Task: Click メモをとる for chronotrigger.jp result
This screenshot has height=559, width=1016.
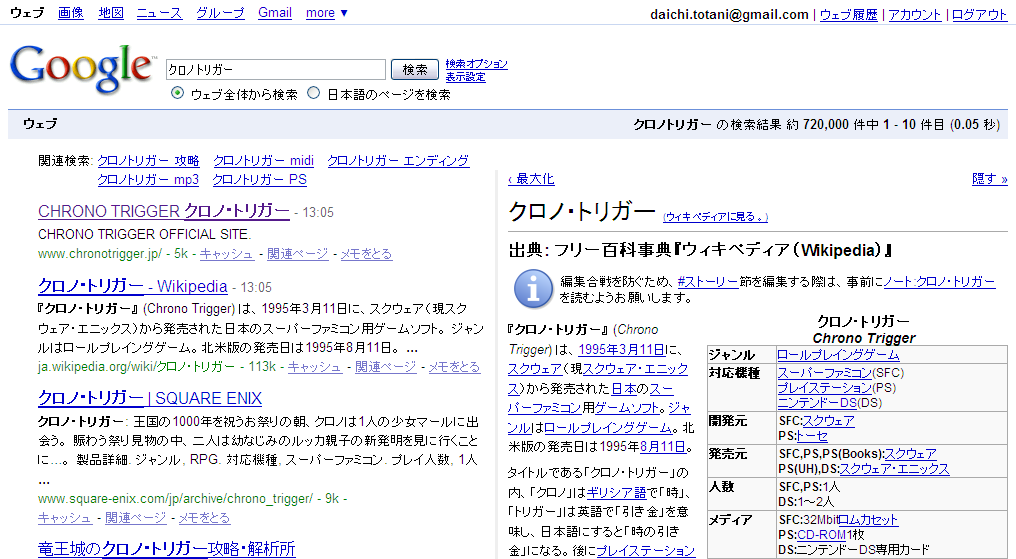Action: [x=366, y=254]
